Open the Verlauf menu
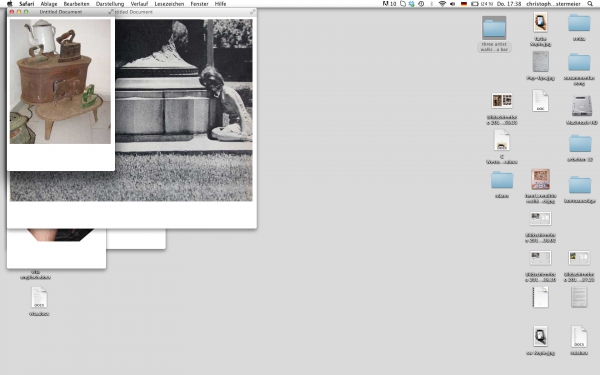The width and height of the screenshot is (600, 375). pyautogui.click(x=139, y=4)
